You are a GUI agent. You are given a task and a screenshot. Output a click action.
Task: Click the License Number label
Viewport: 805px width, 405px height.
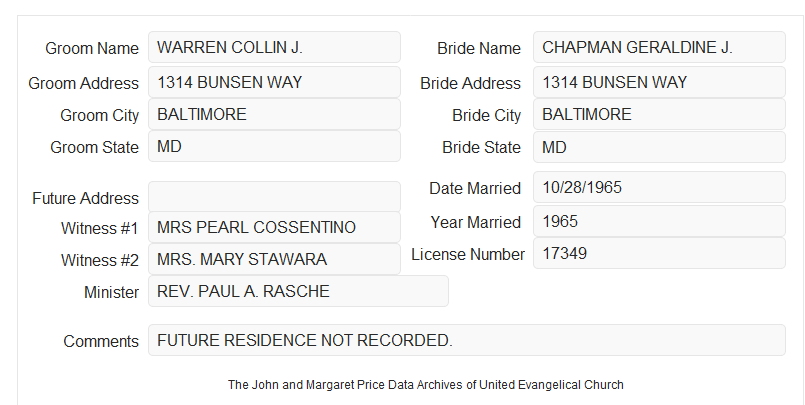tap(468, 255)
